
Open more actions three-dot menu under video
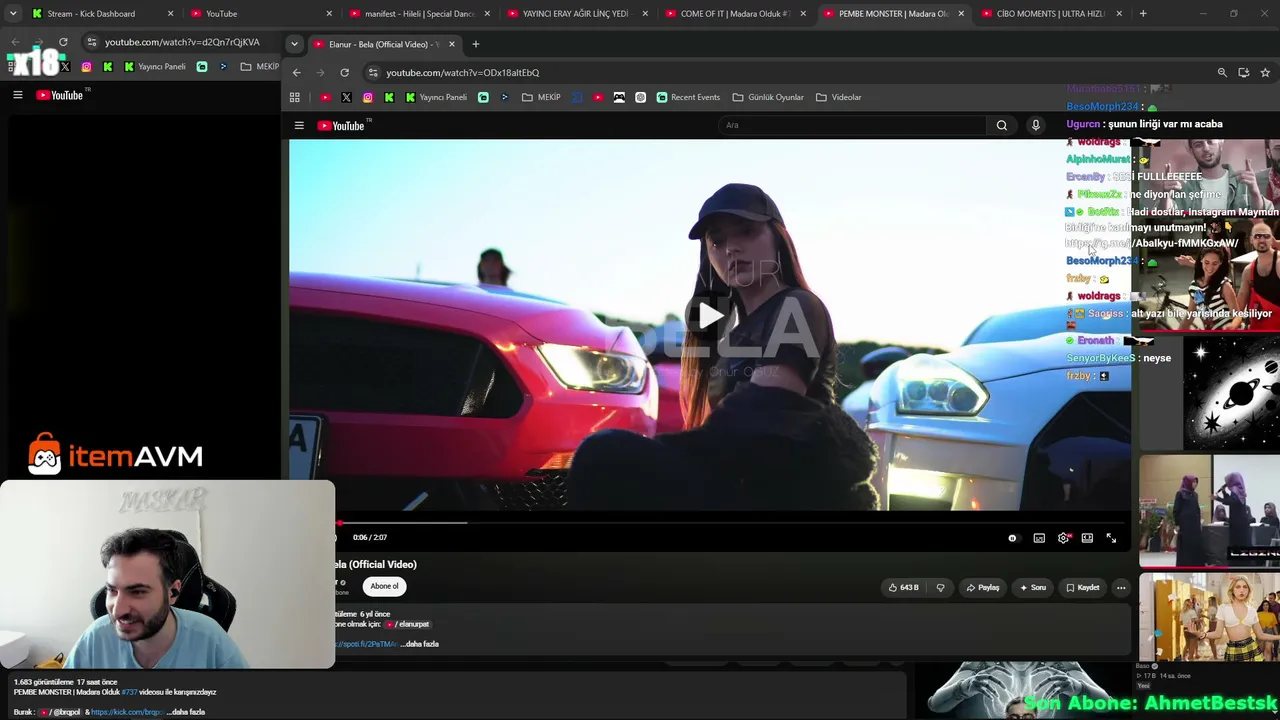1121,587
